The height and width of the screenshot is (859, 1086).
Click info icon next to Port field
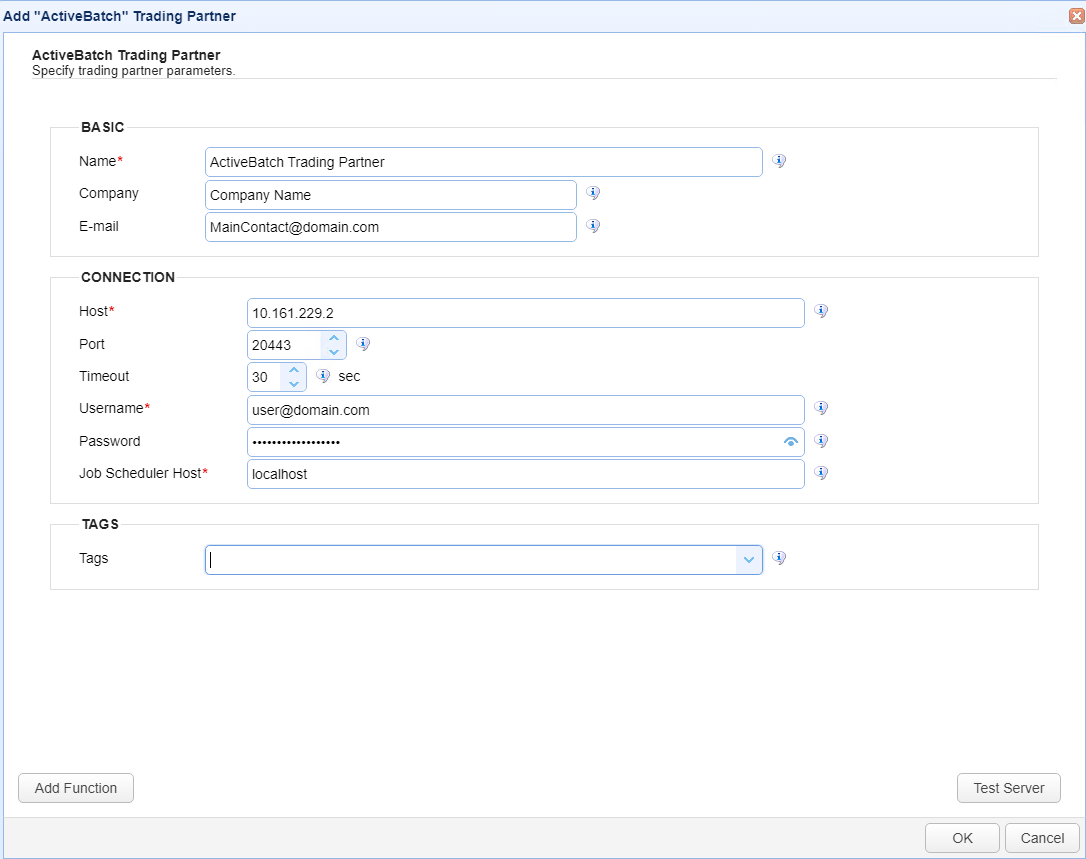point(363,344)
